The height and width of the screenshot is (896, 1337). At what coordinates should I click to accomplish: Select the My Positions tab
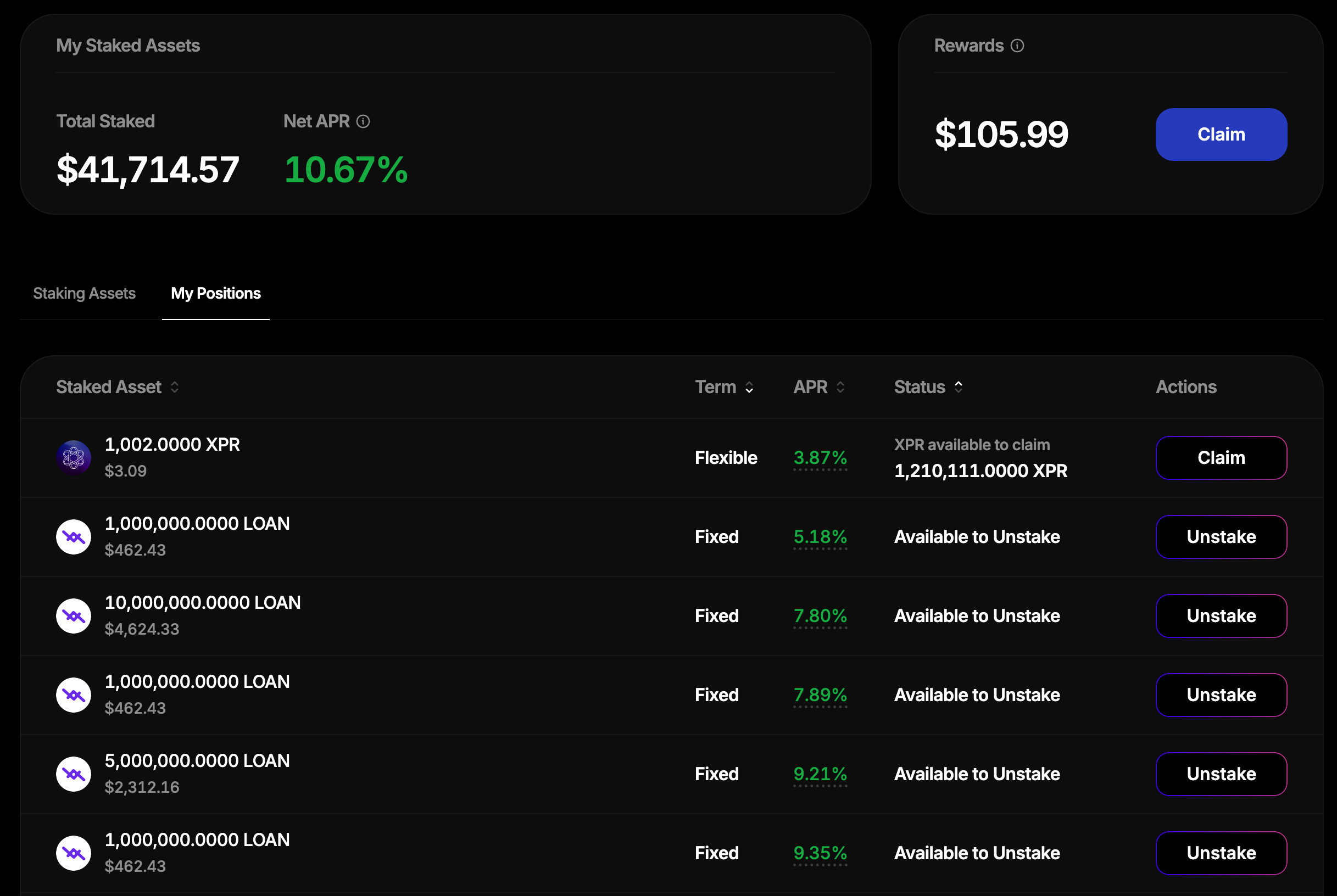215,293
